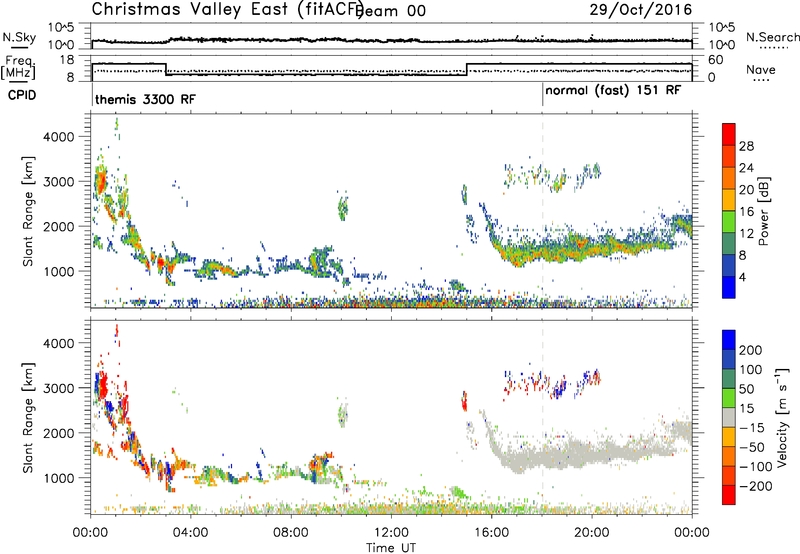The height and width of the screenshot is (554, 800).
Task: Click the '4' tick on Power scale
Action: pos(742,278)
